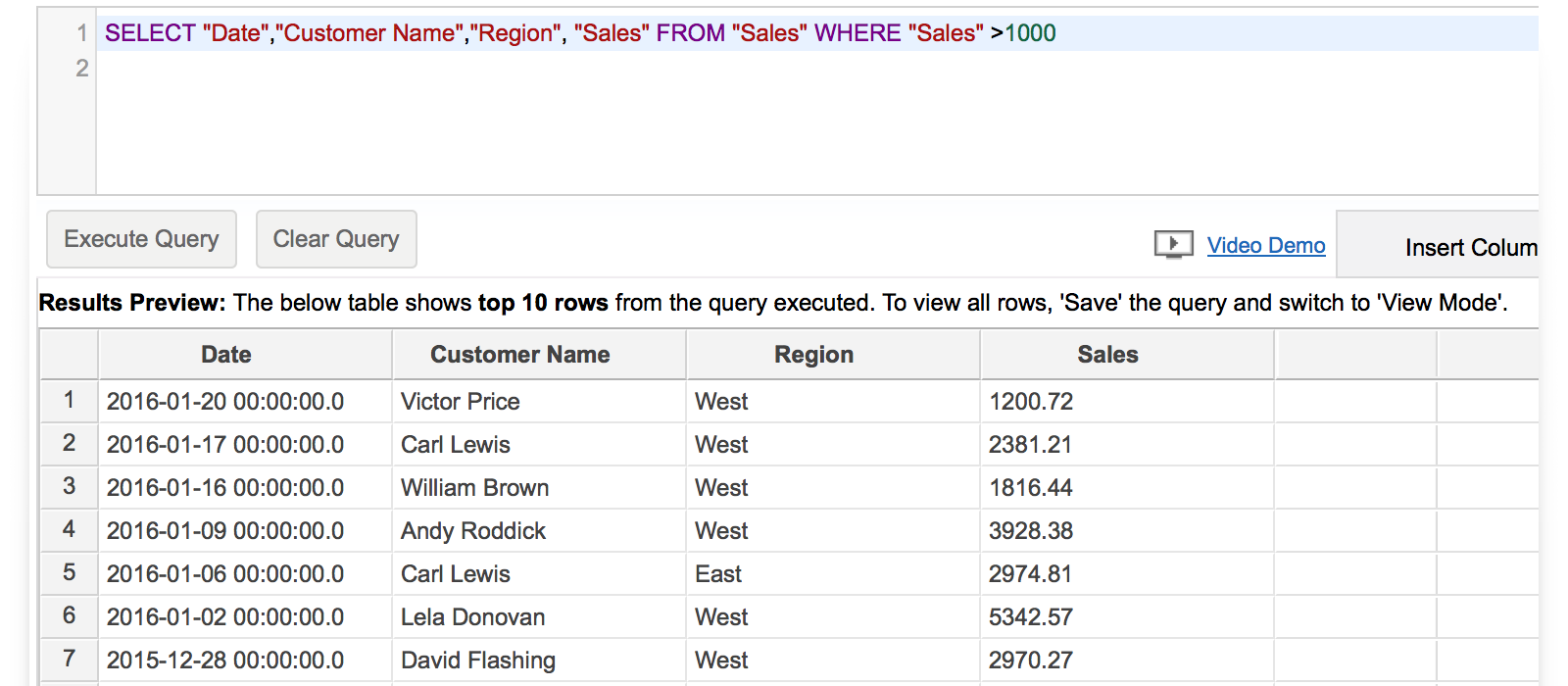Click the Region column header

coord(813,355)
